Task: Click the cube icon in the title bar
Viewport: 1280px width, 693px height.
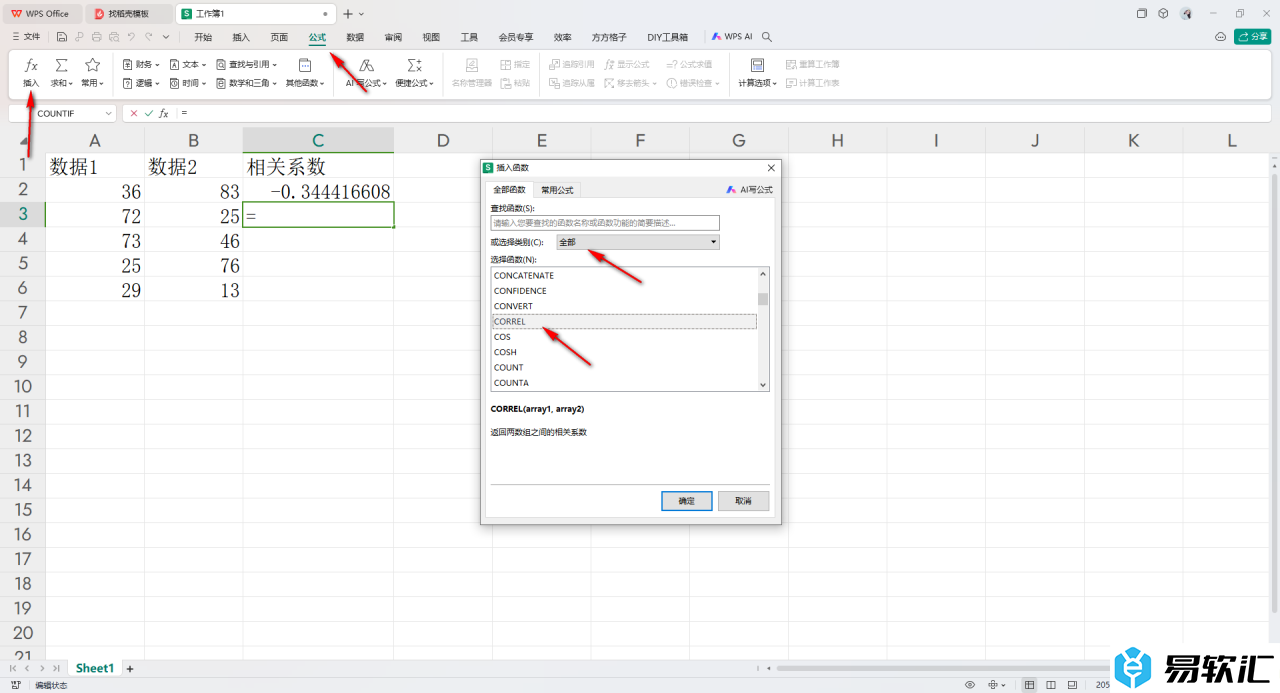Action: (x=1163, y=14)
